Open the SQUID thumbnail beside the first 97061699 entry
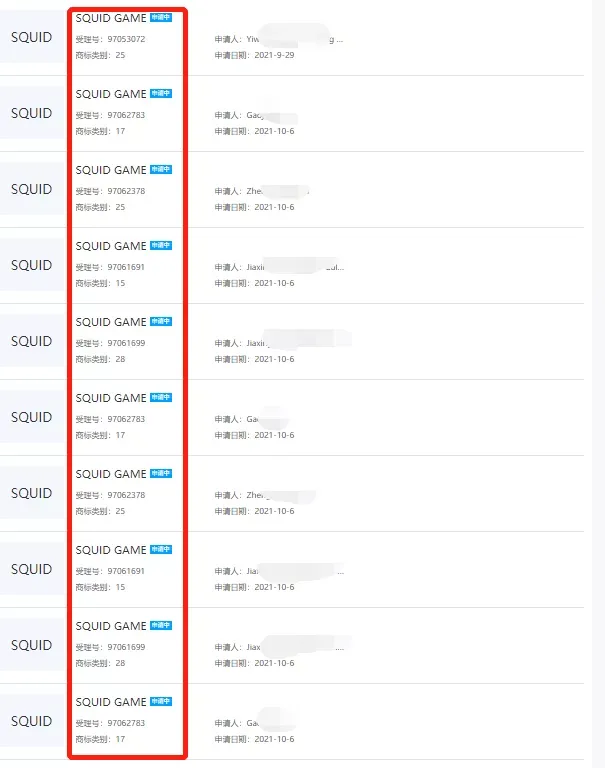The width and height of the screenshot is (605, 768). 31,341
